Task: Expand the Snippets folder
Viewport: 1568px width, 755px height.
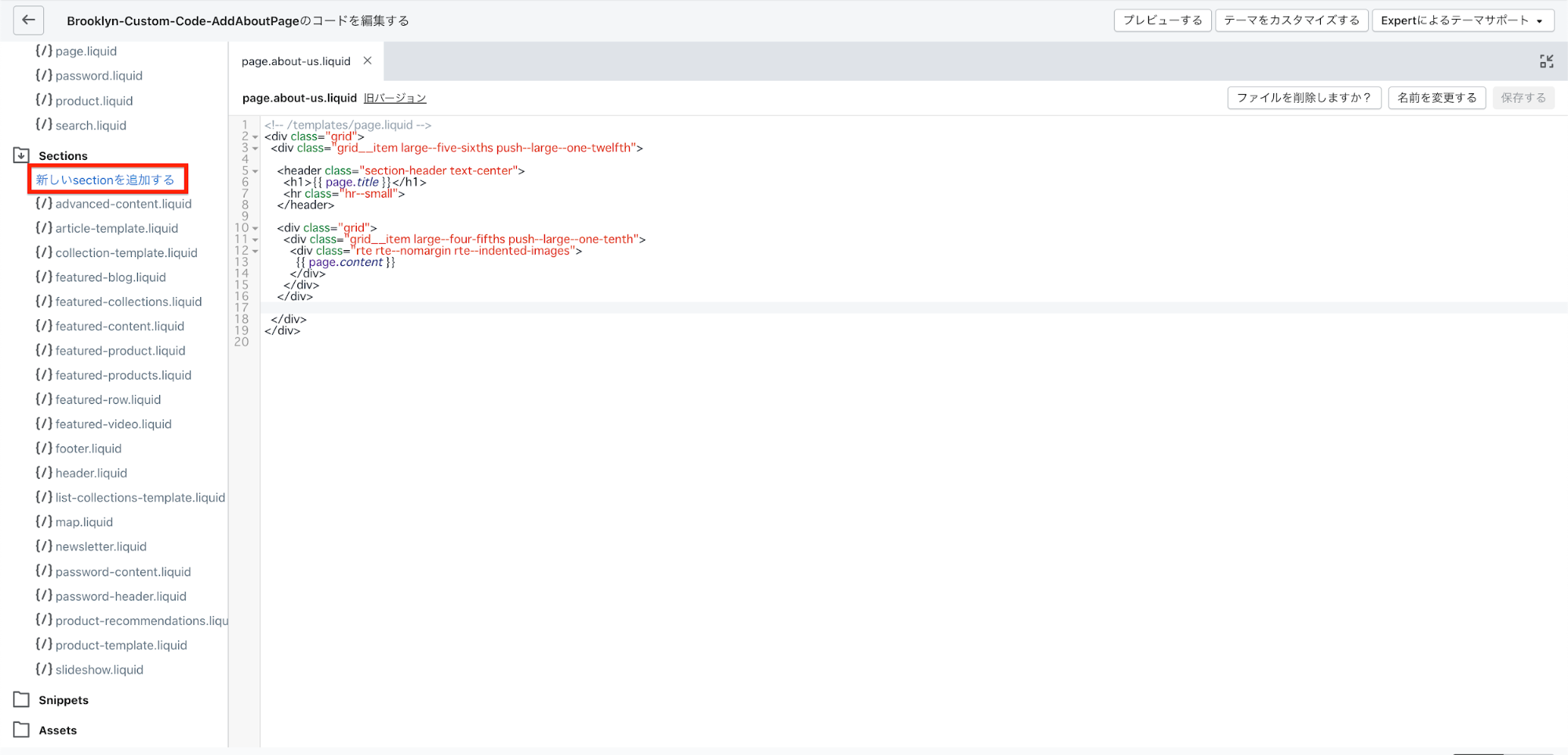Action: (x=21, y=699)
